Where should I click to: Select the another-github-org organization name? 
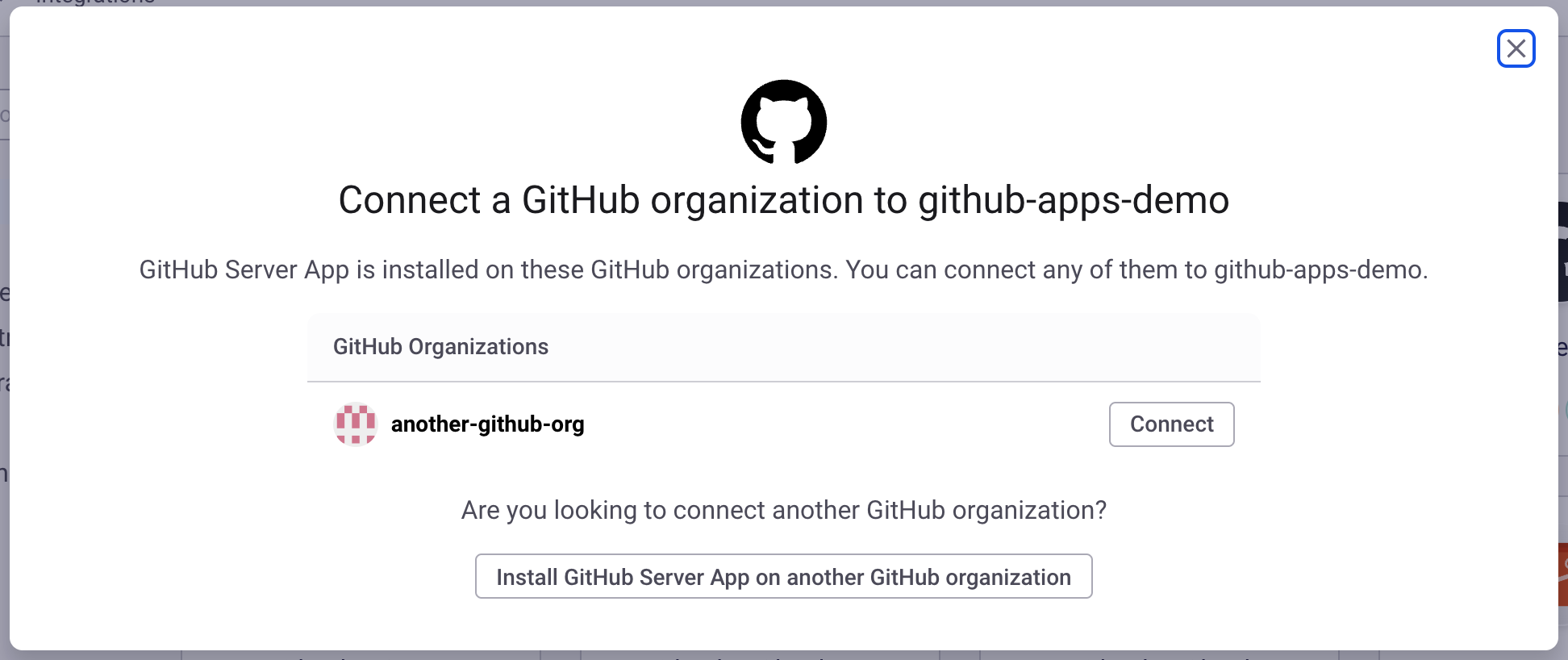click(487, 424)
